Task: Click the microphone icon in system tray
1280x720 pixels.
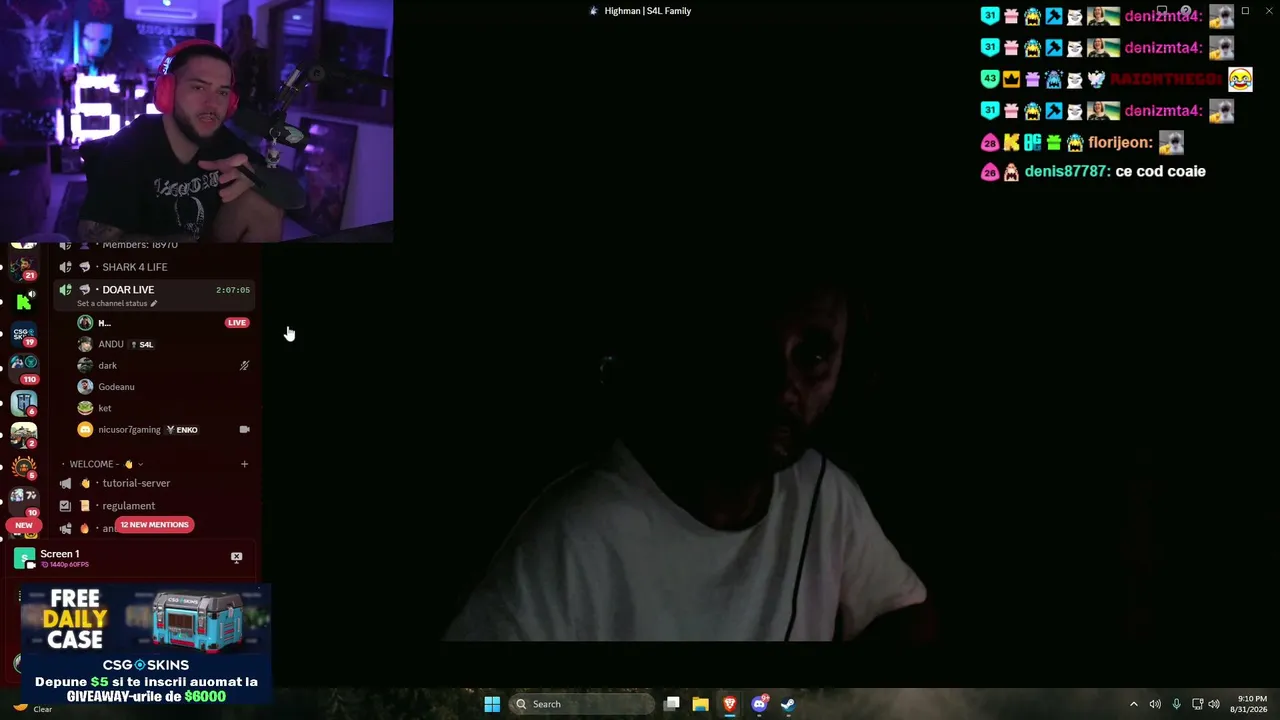Action: 1176,704
